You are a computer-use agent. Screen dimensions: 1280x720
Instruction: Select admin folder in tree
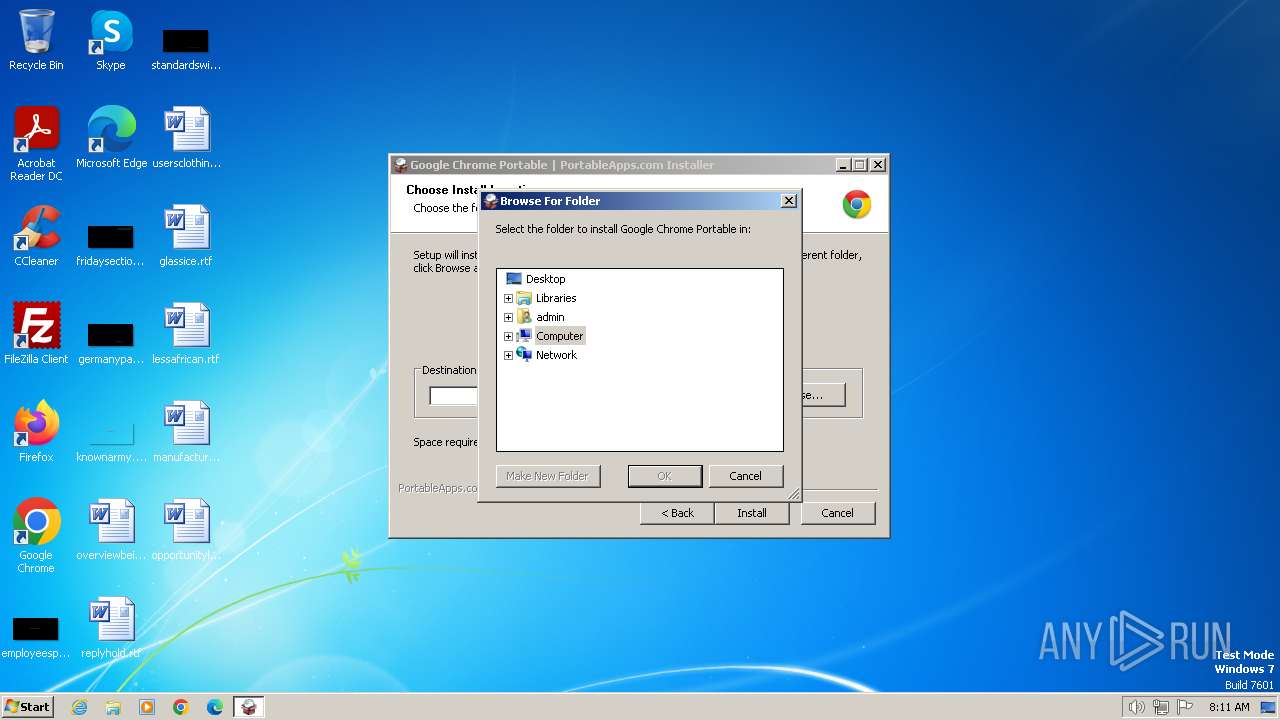pos(550,317)
